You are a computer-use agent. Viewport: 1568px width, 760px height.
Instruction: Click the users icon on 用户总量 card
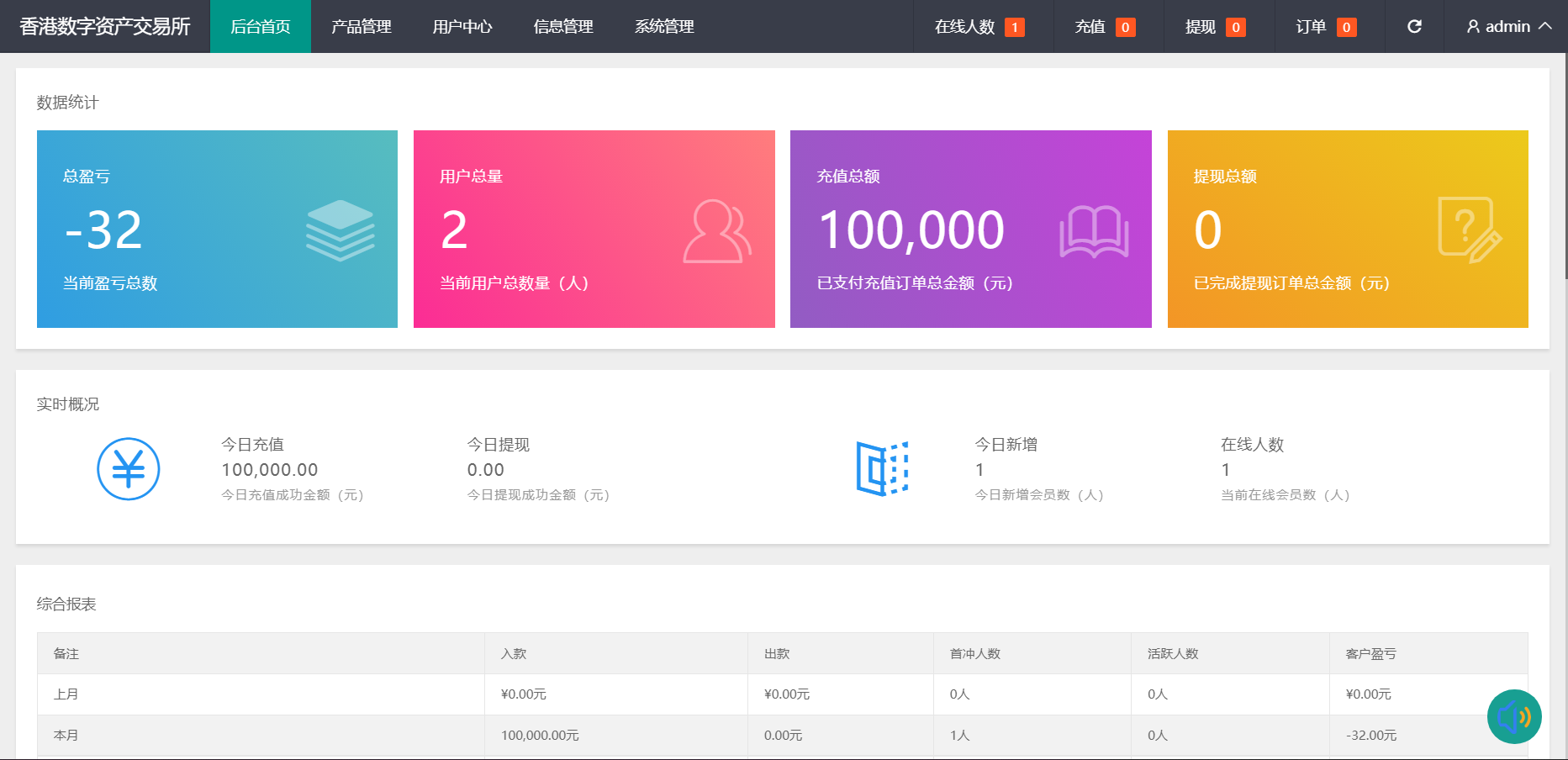[x=717, y=230]
